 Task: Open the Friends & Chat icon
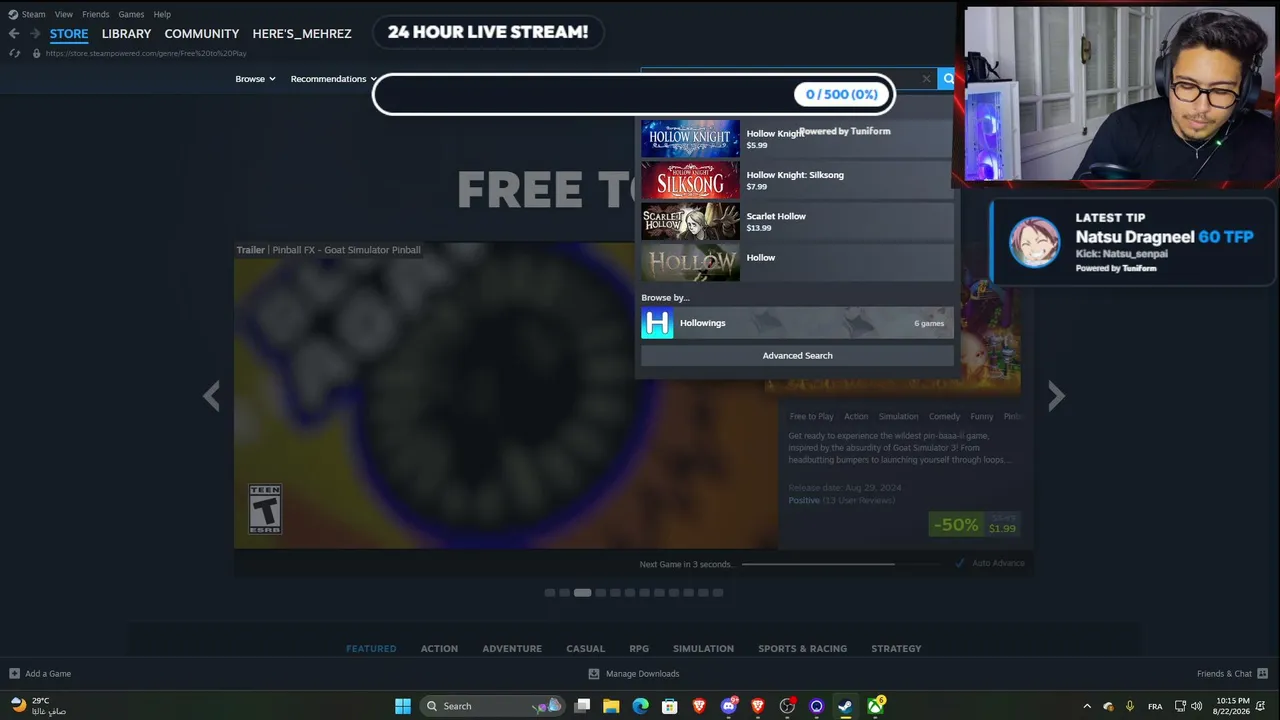pos(1262,674)
